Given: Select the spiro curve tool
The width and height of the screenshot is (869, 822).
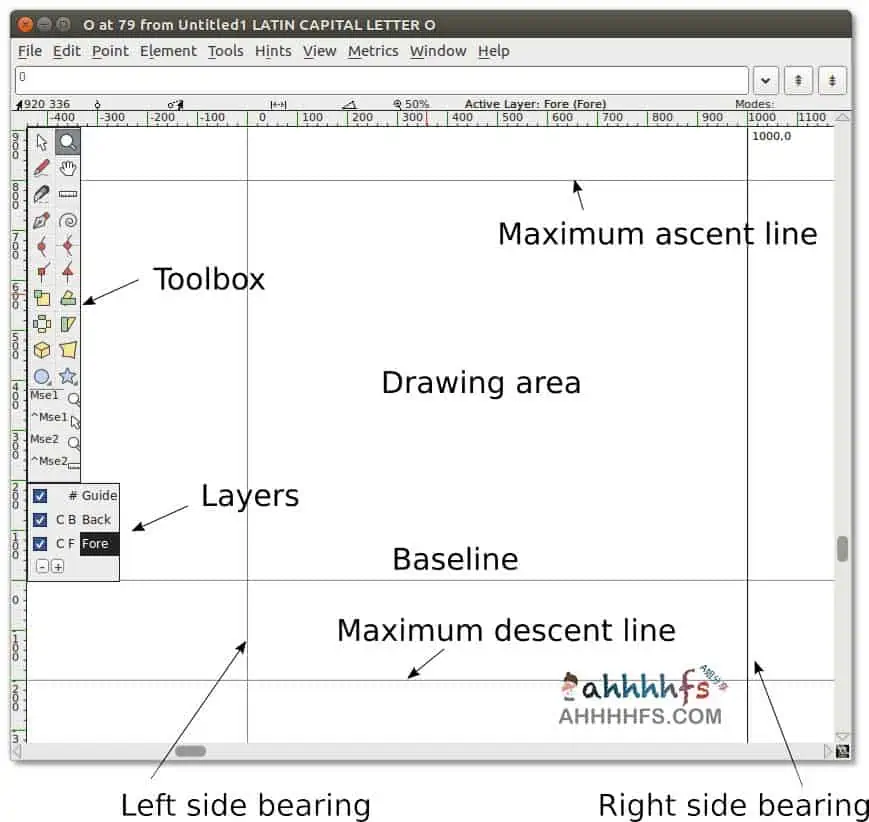Looking at the screenshot, I should pos(66,220).
